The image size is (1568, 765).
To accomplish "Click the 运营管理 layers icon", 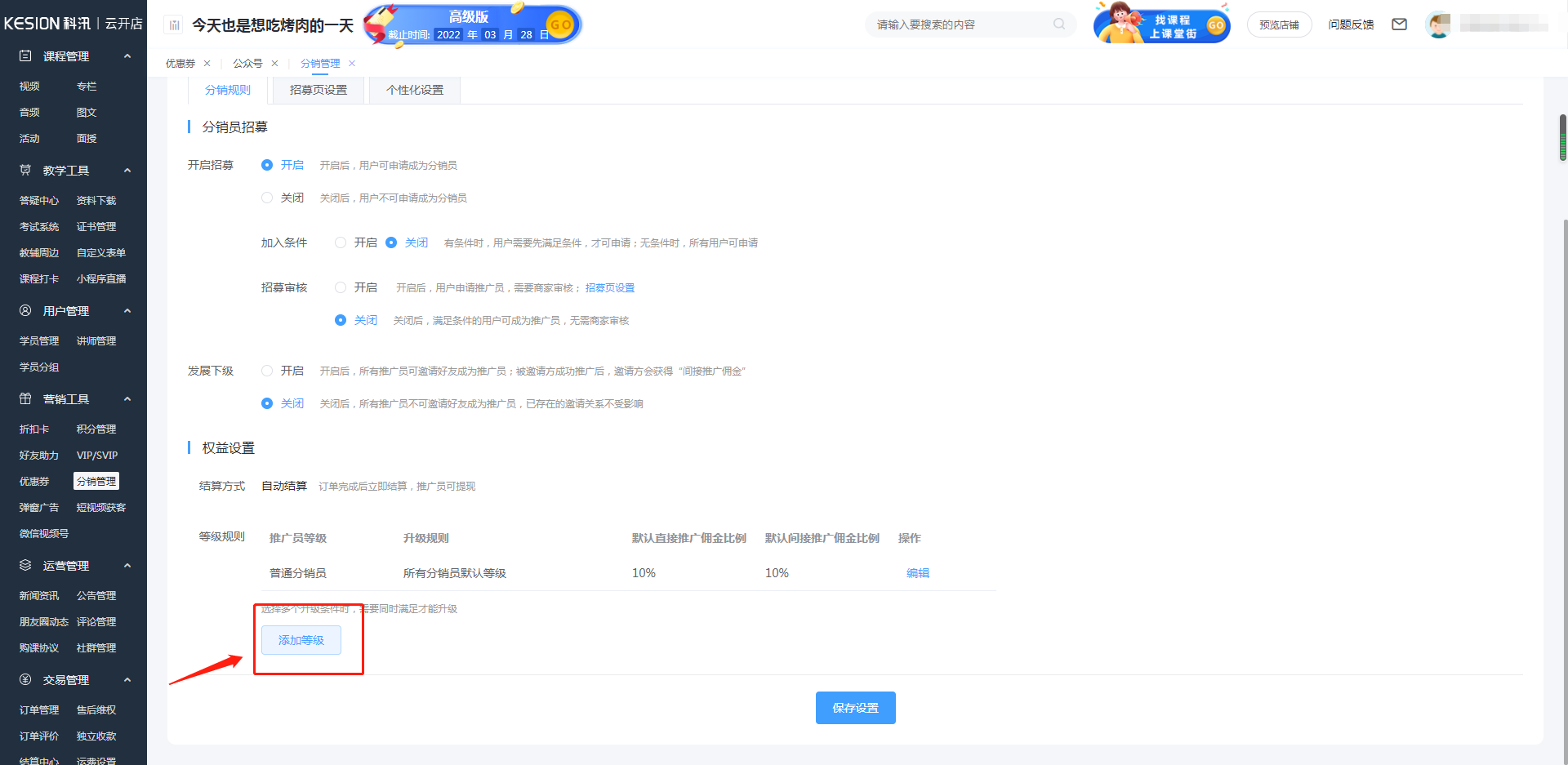I will [x=25, y=565].
